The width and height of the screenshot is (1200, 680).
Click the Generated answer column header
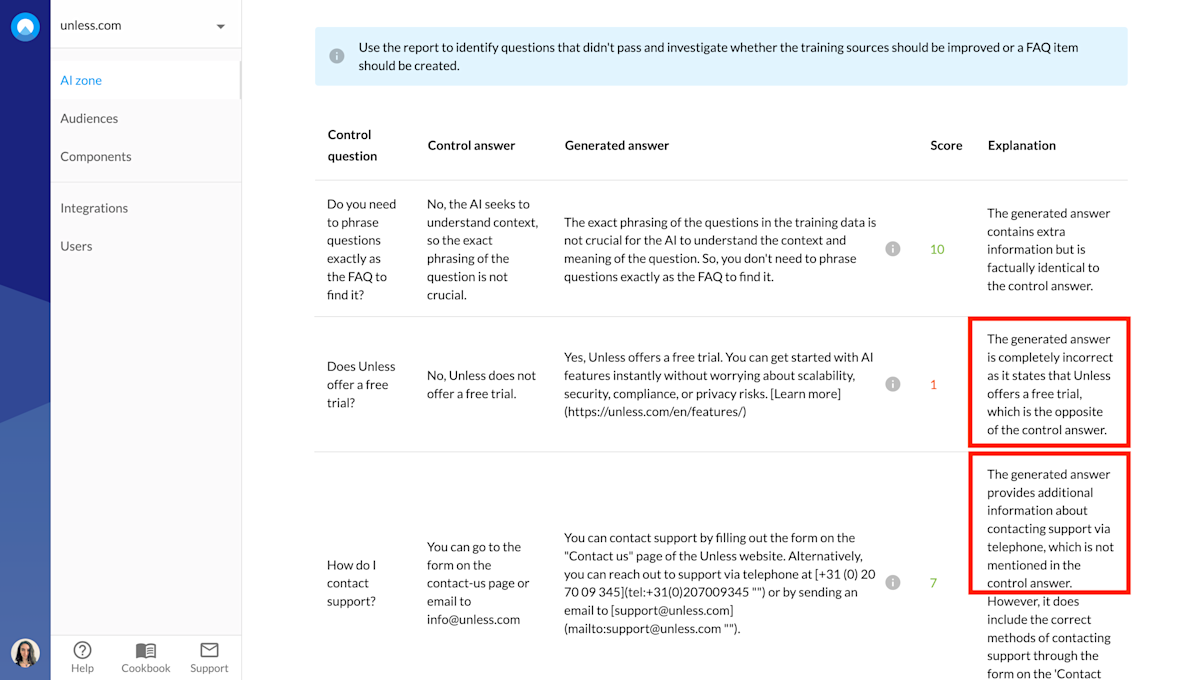pyautogui.click(x=617, y=145)
